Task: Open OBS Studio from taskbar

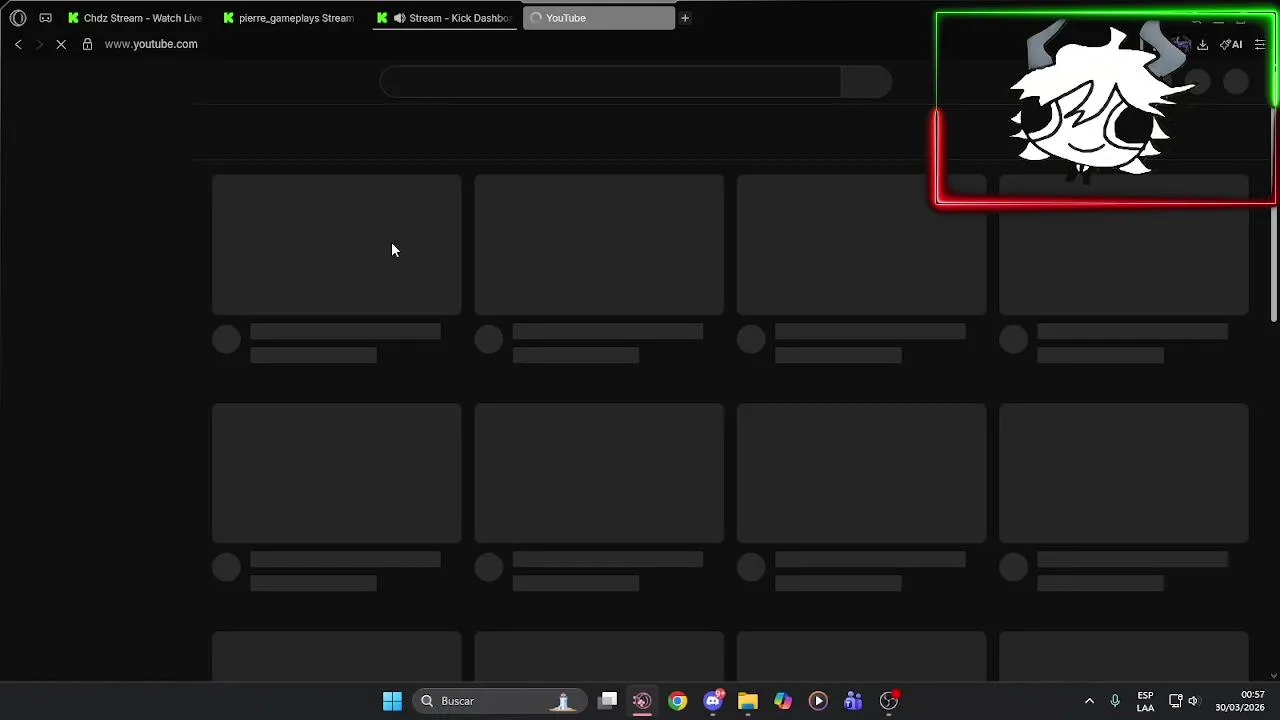Action: coord(889,701)
